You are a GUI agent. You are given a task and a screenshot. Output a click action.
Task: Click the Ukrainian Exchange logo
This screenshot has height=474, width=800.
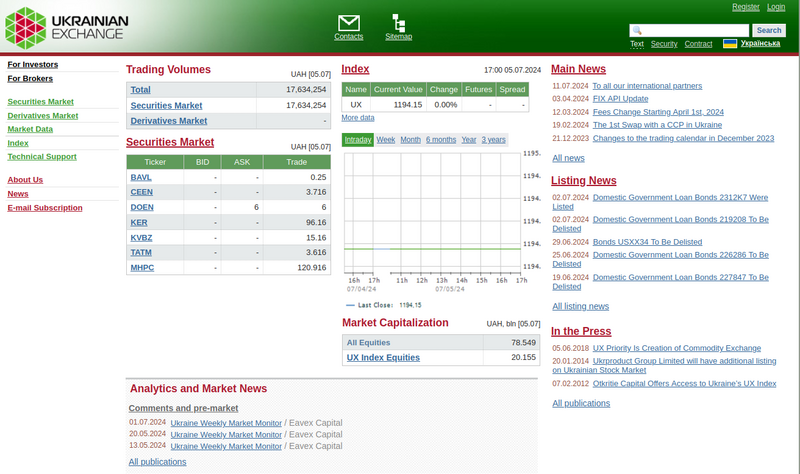tap(67, 28)
